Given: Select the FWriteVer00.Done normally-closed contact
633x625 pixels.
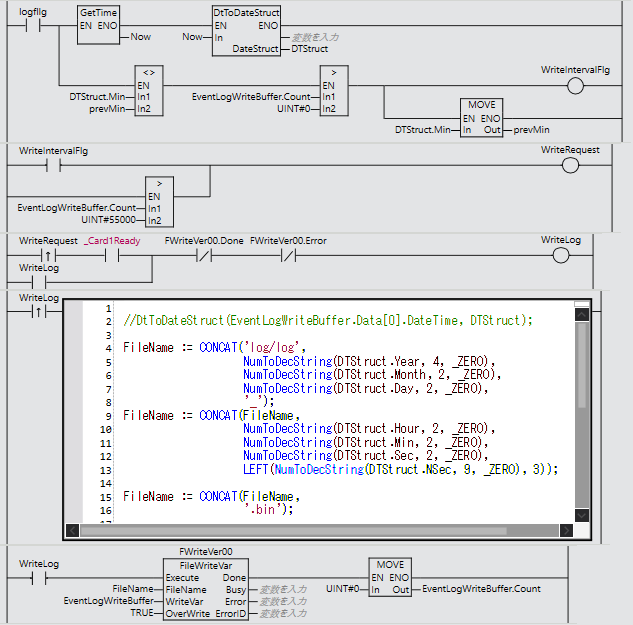Looking at the screenshot, I should point(204,255).
